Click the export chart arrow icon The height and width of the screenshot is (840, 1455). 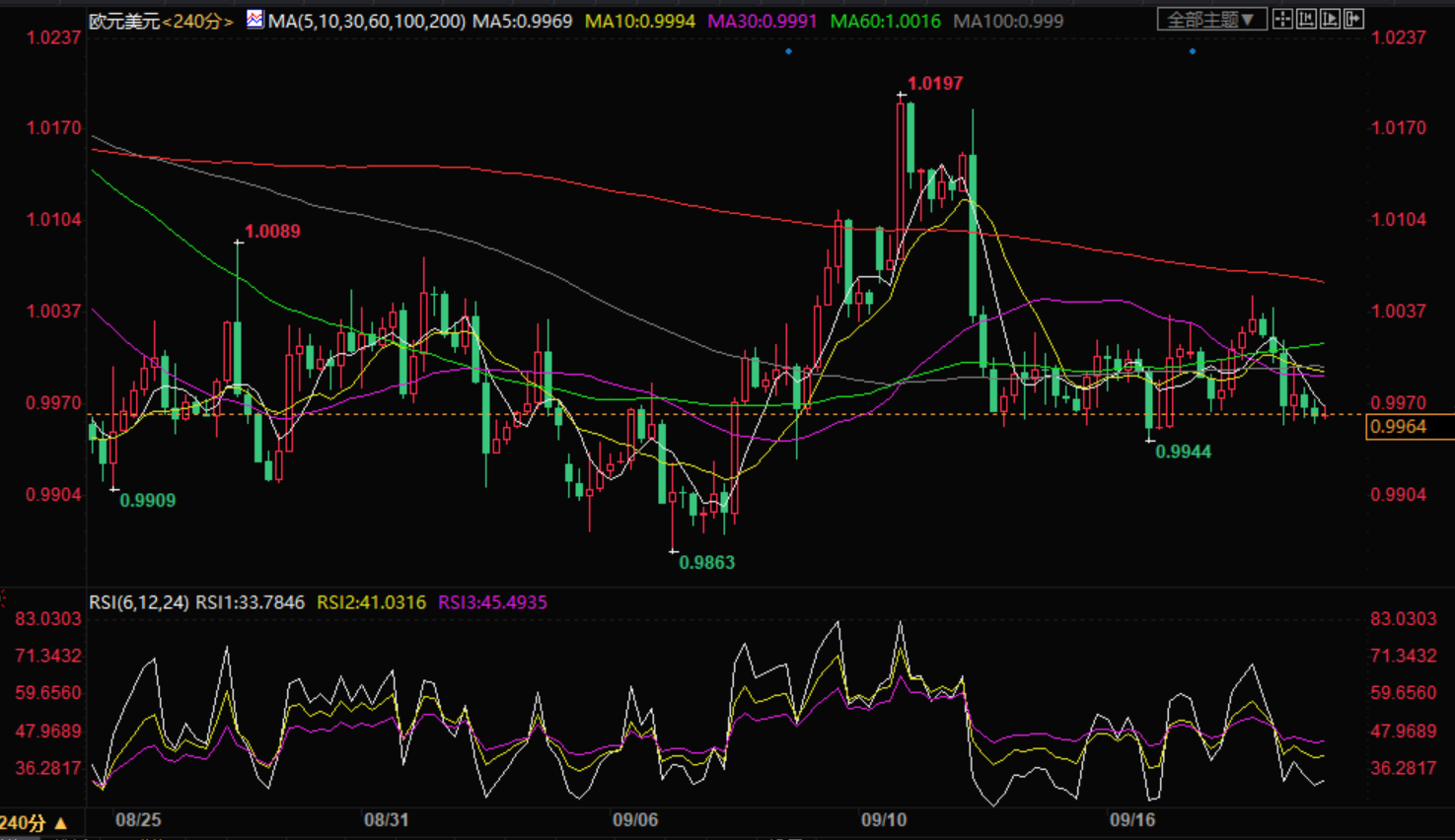point(1353,19)
